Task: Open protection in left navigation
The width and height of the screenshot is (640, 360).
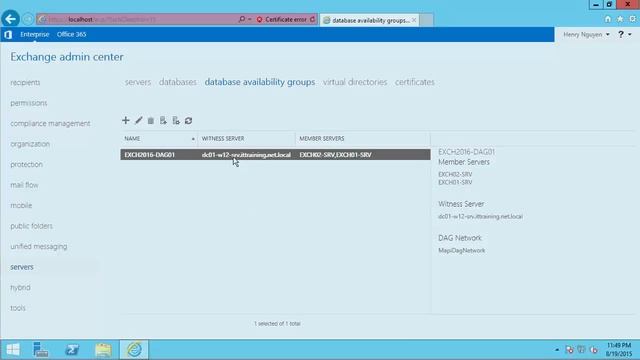Action: pos(27,164)
